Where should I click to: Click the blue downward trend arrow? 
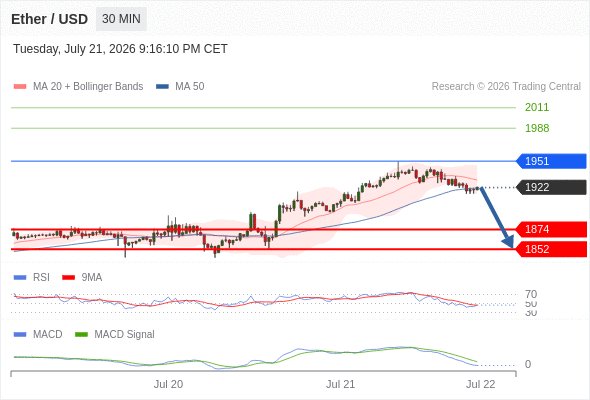coord(497,217)
